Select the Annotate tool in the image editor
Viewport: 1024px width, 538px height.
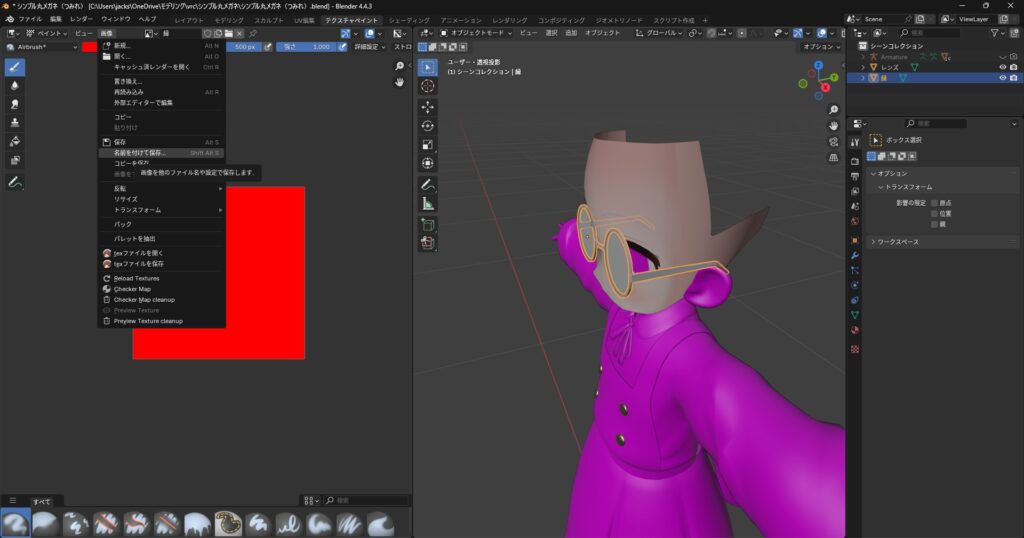14,183
